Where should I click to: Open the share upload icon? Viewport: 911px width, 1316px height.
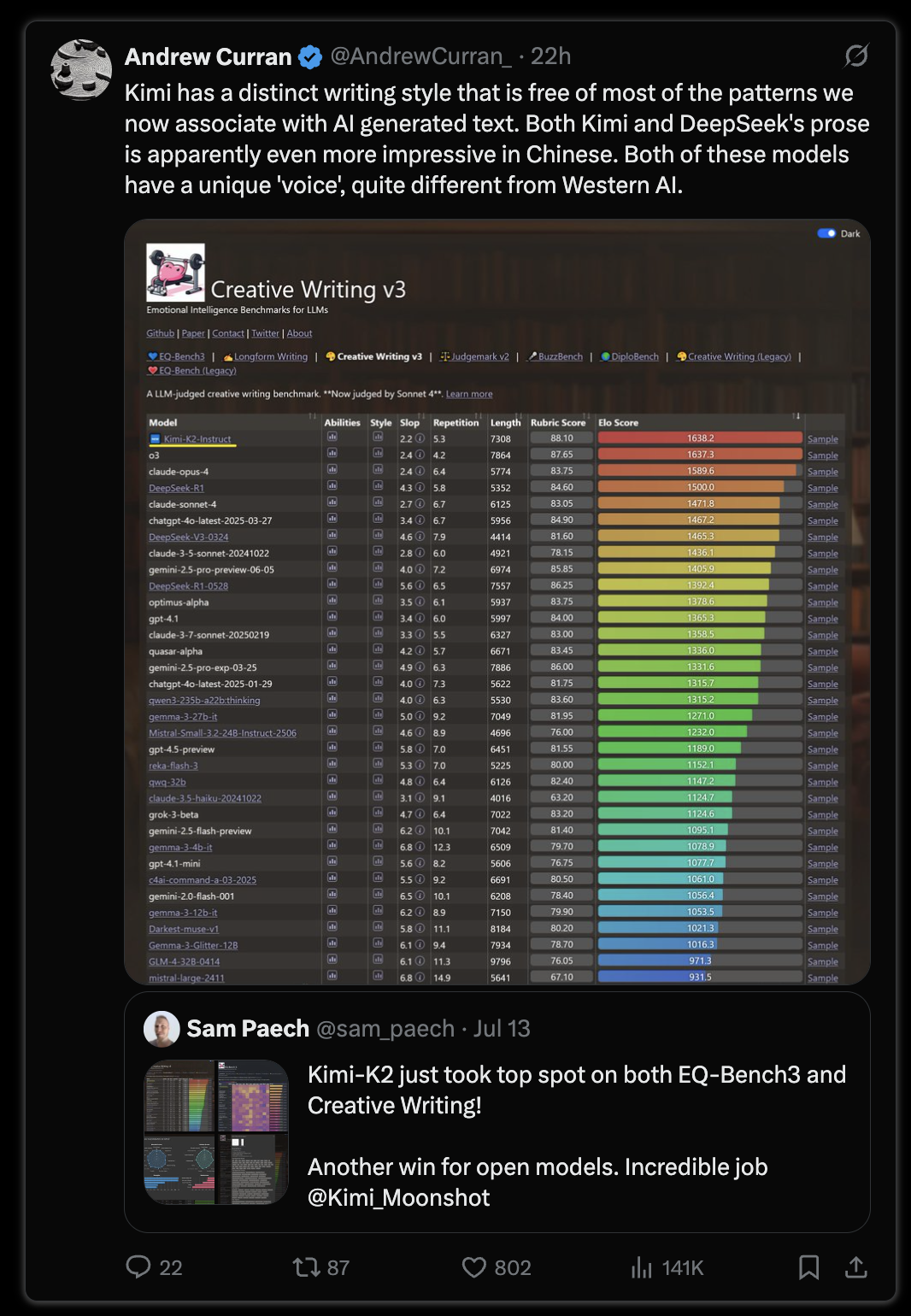click(x=855, y=1266)
